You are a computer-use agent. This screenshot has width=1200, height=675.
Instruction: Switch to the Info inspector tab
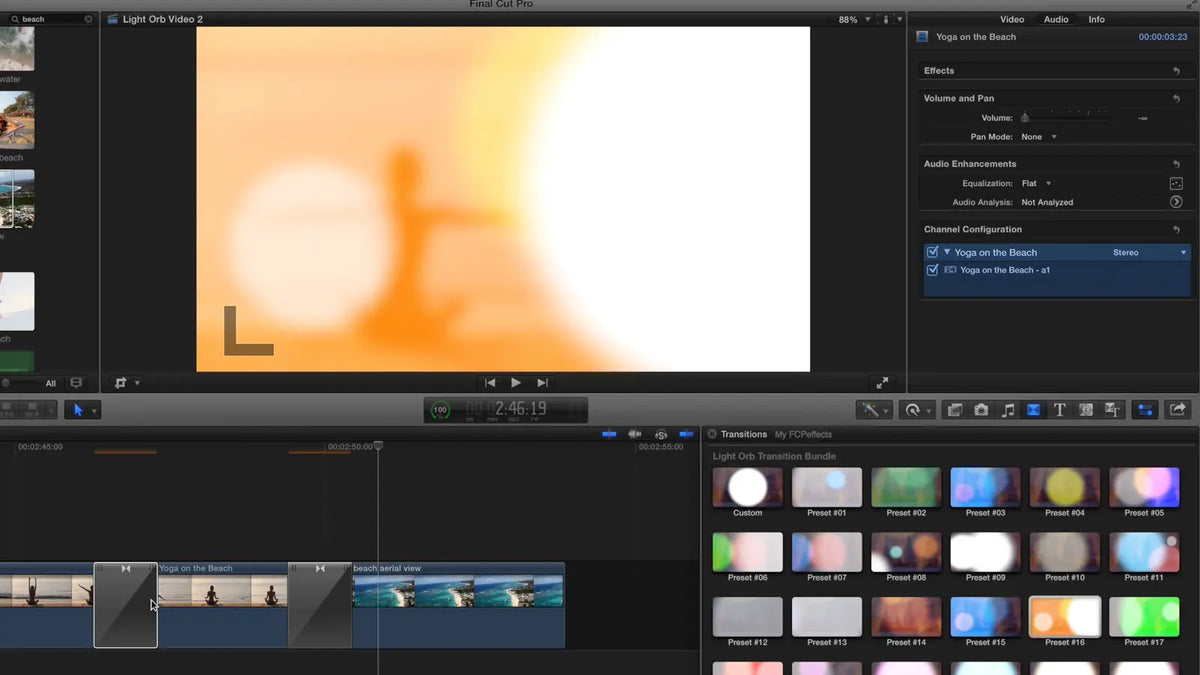click(x=1097, y=19)
